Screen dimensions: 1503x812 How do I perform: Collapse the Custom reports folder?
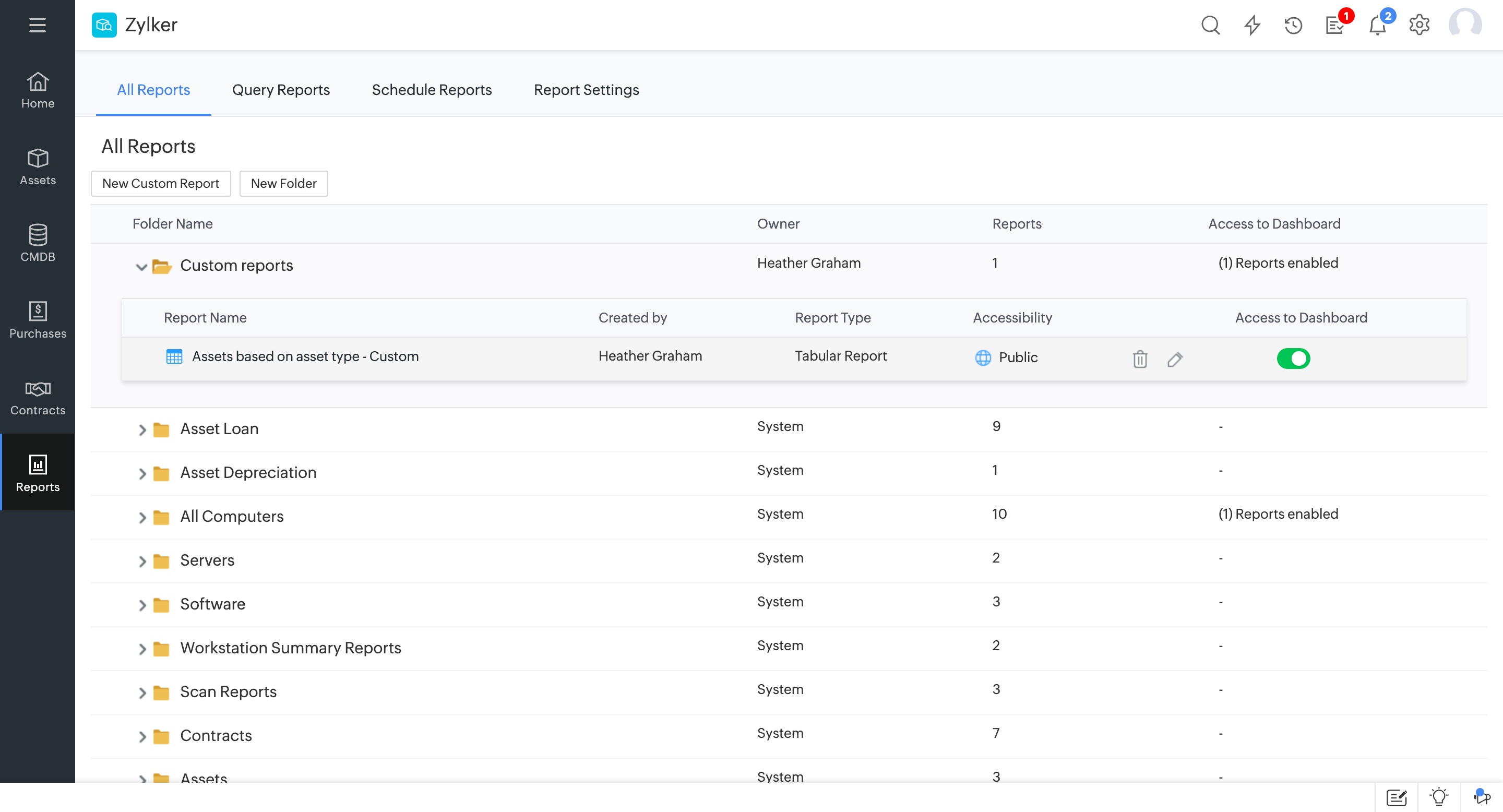141,267
